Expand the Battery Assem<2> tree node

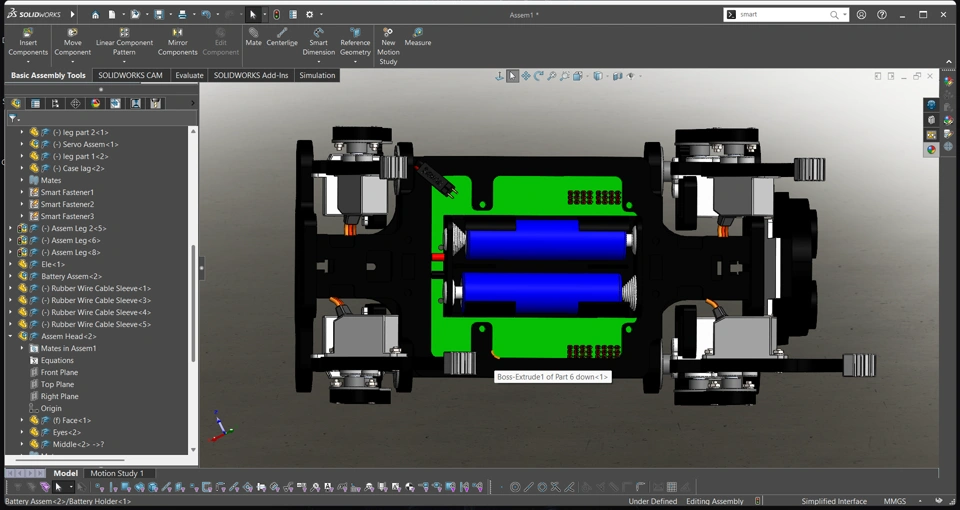pos(11,276)
